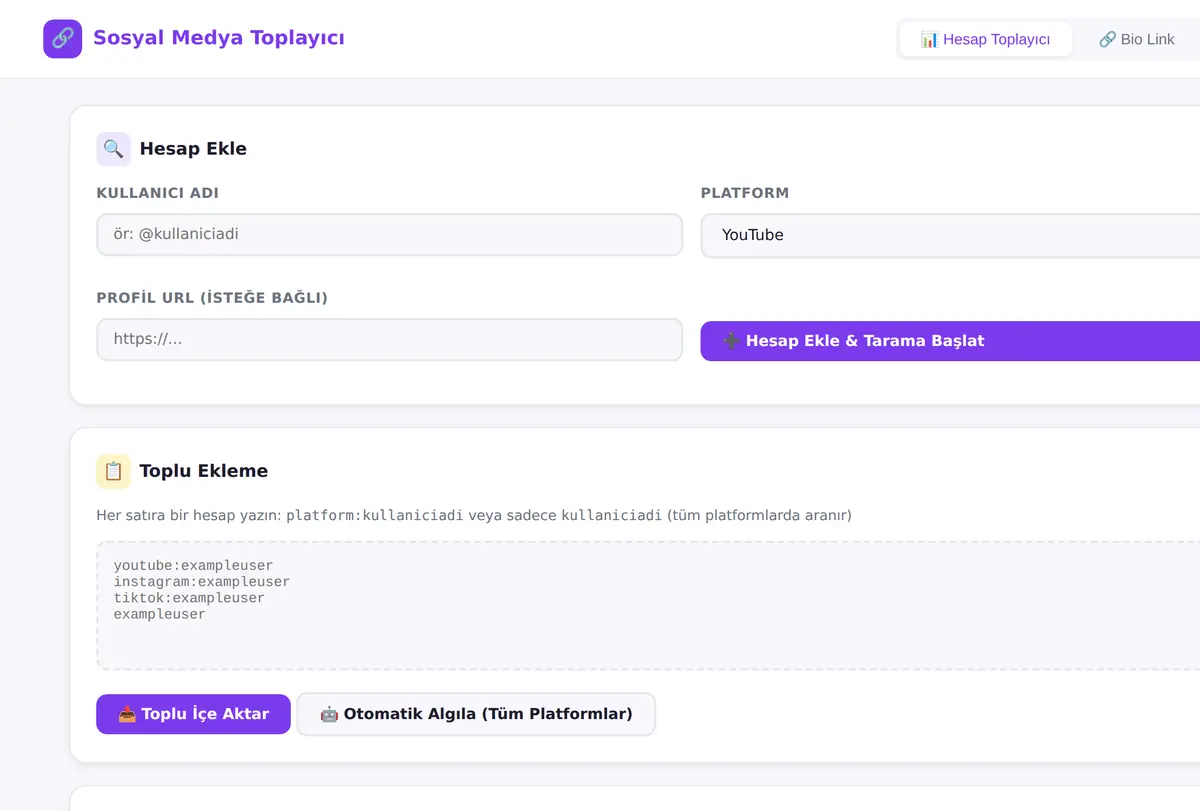Click the 'Her satıra bir hesap yazın' hint
Screen dimensions: 1200x811
click(474, 515)
